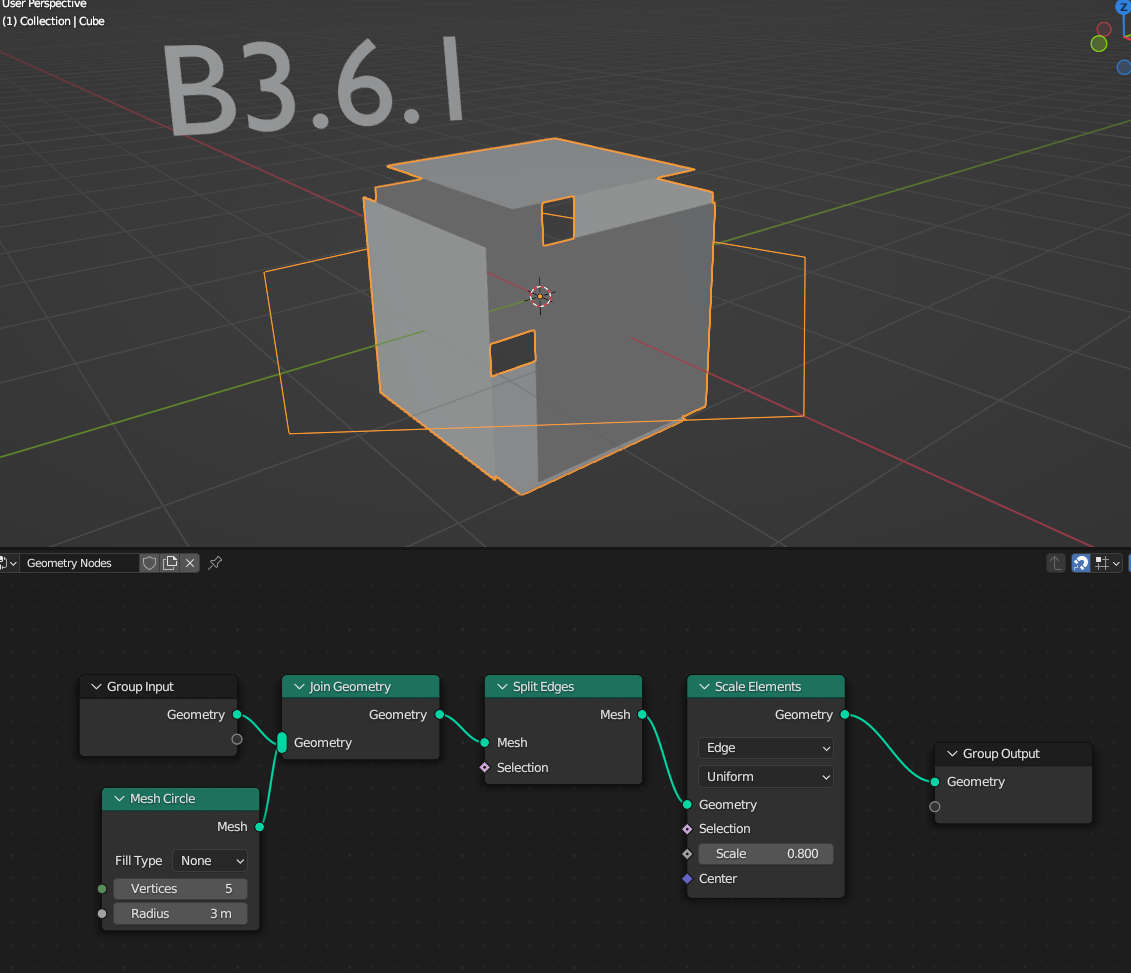Click the Geometry Nodes name field
The width and height of the screenshot is (1131, 973).
click(78, 563)
